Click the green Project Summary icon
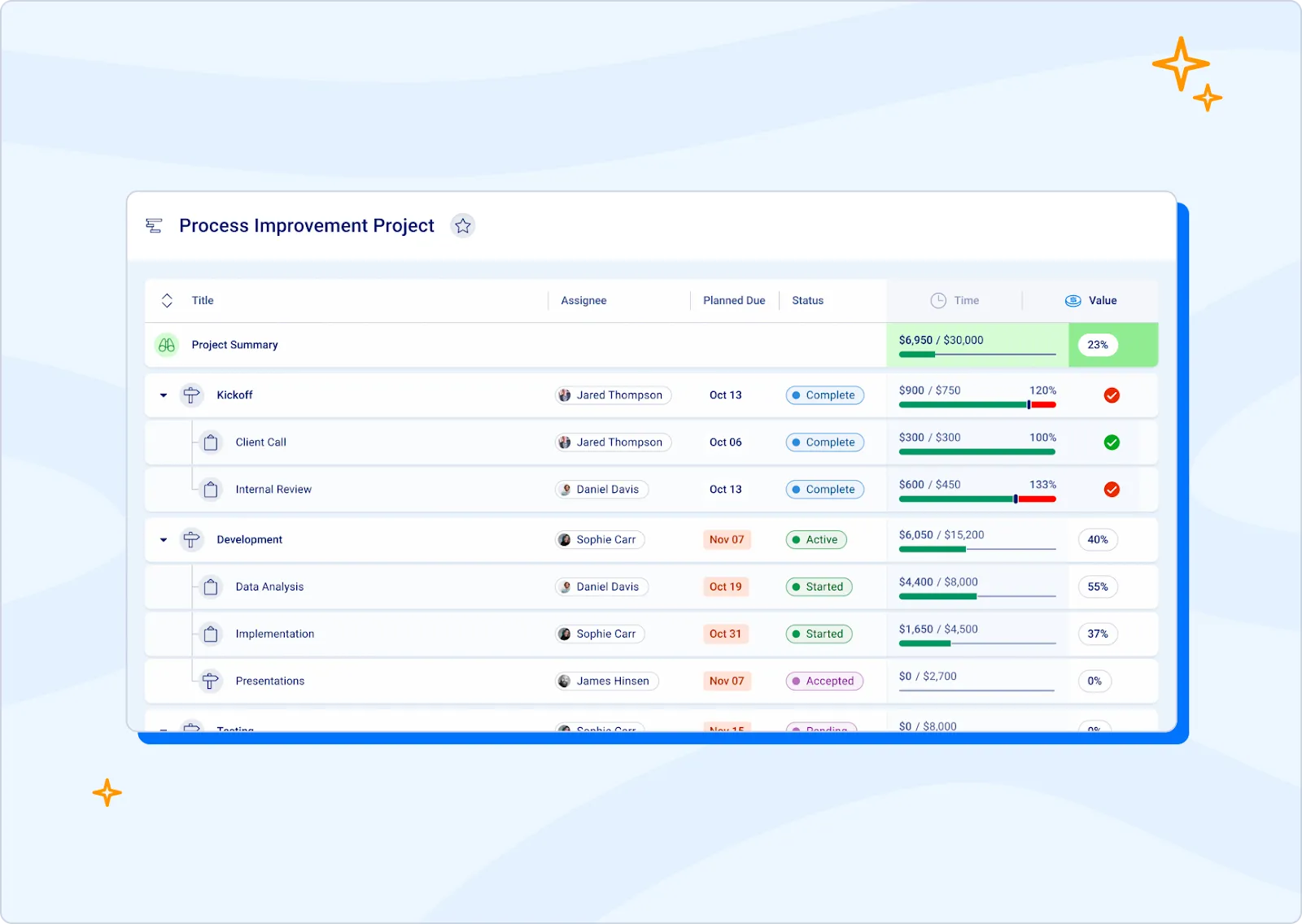The image size is (1302, 924). [166, 345]
